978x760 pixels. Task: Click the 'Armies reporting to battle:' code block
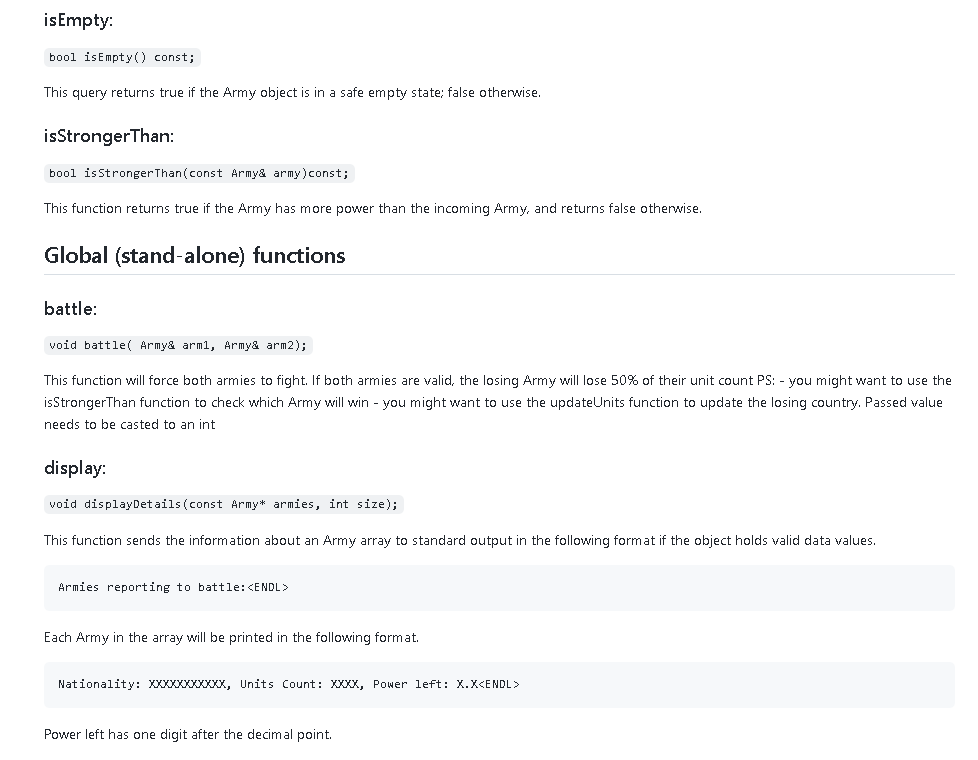coord(173,587)
